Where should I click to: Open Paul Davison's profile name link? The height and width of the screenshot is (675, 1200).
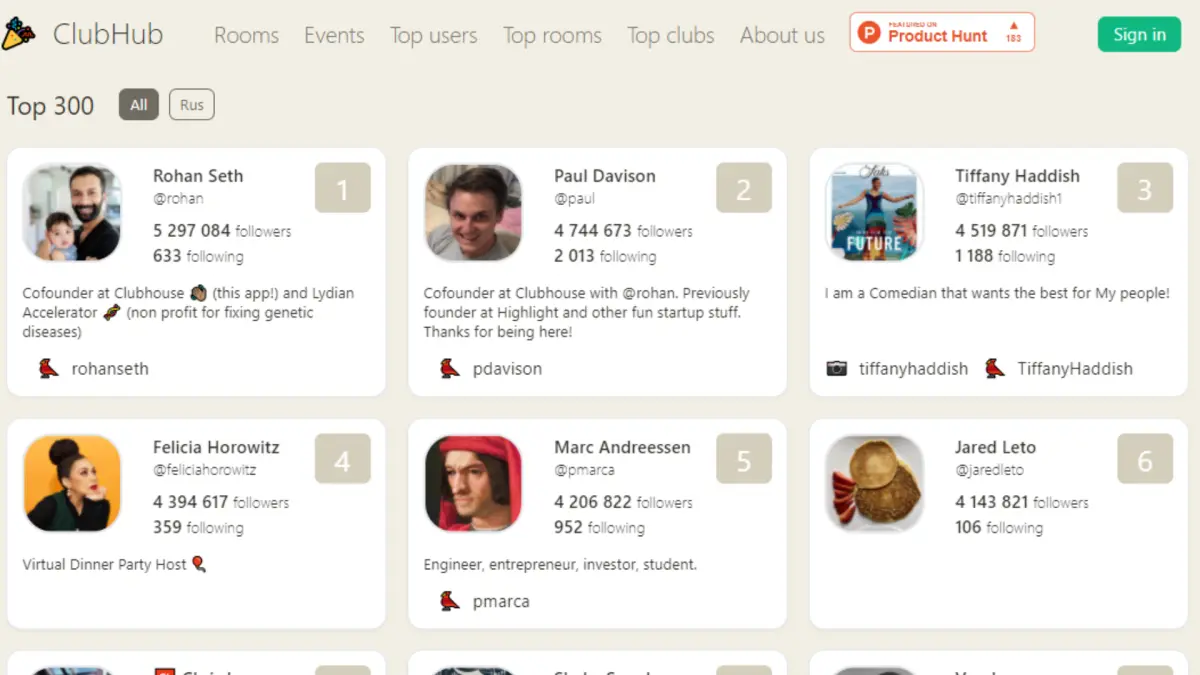tap(605, 176)
